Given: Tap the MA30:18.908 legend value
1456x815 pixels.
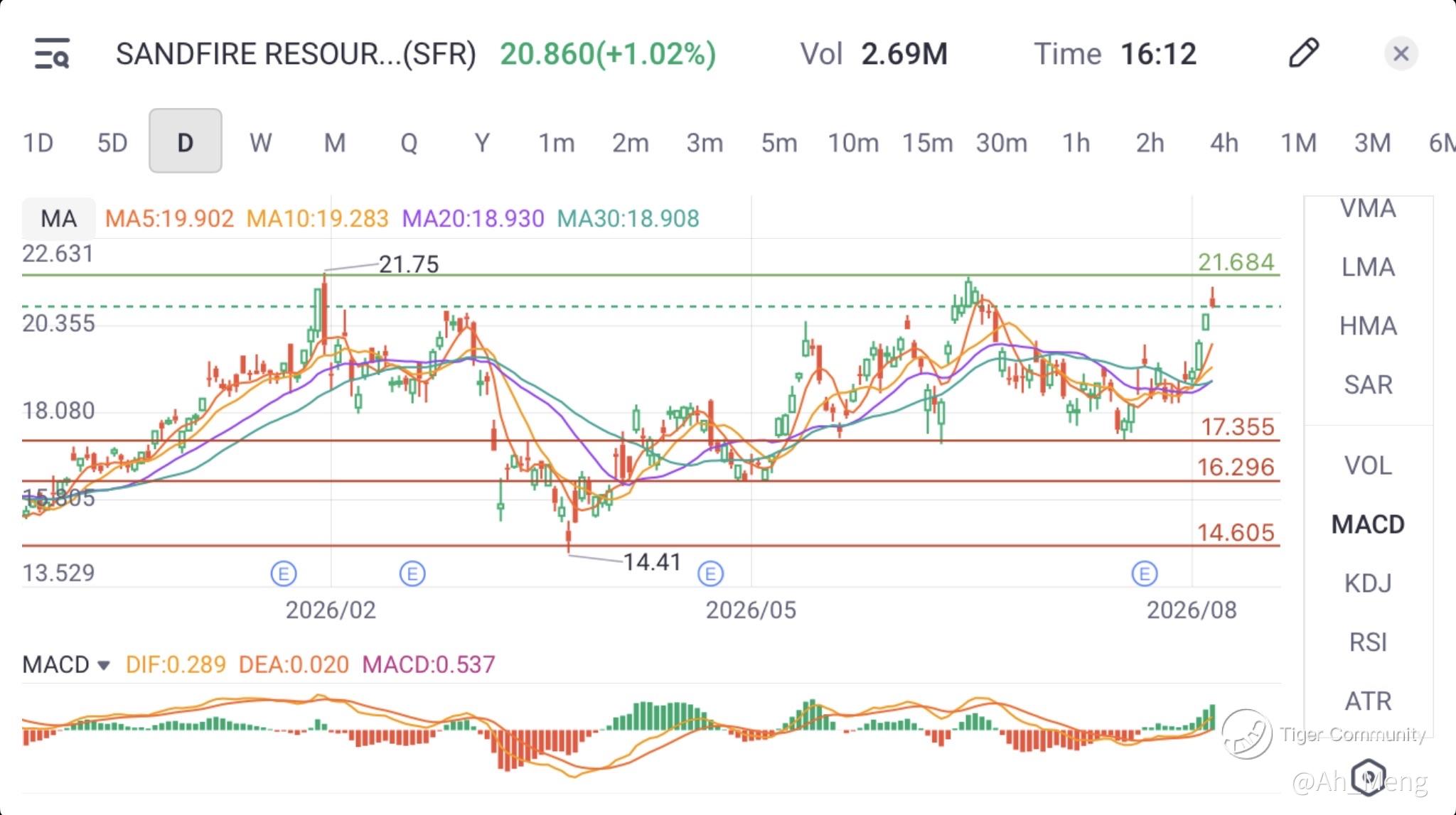Looking at the screenshot, I should point(628,218).
